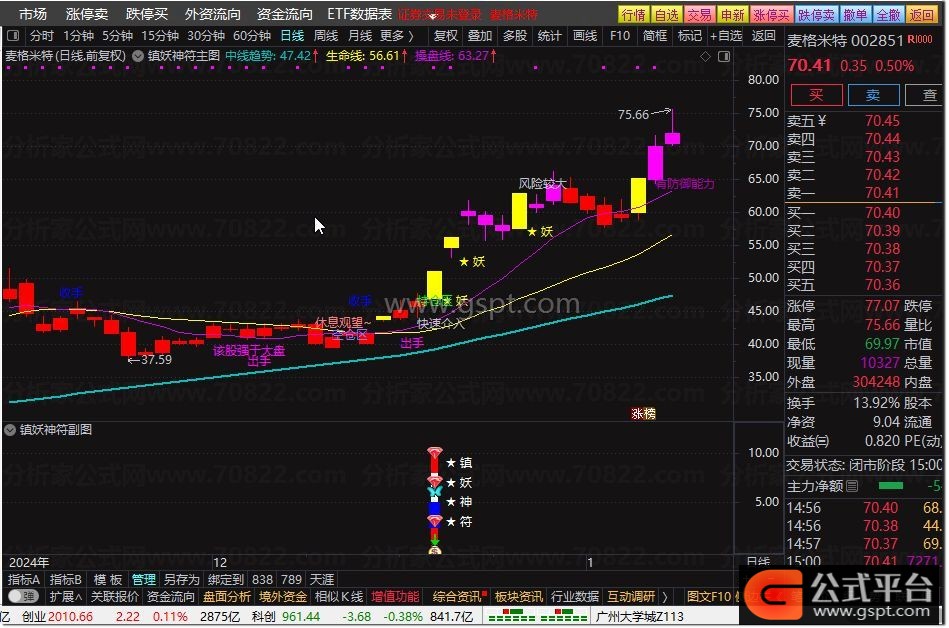Screen dimensions: 949x628
Task: Open the 资金流向 menu at top
Action: tap(284, 14)
